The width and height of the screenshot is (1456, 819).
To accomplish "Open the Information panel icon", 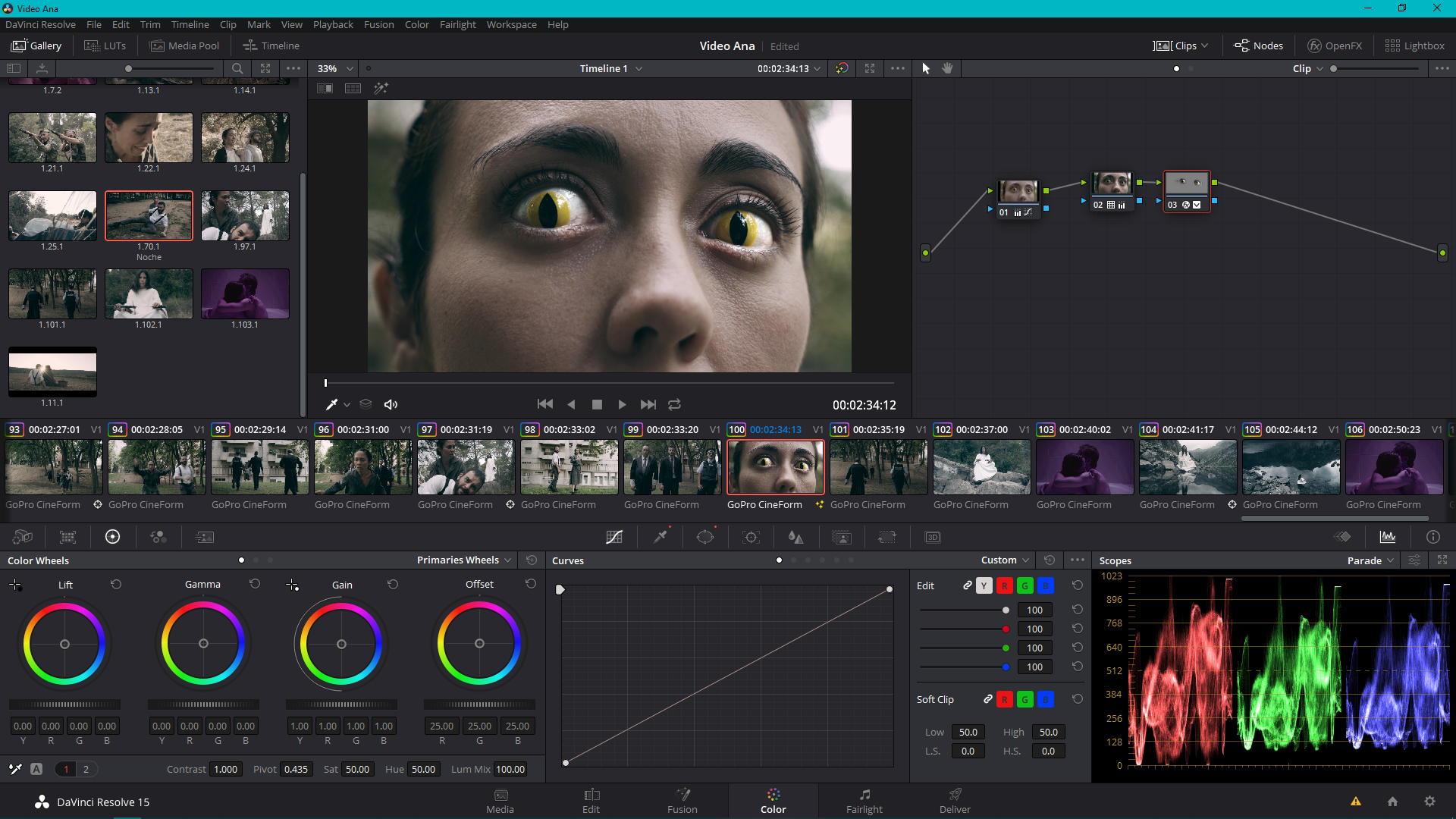I will click(1433, 537).
